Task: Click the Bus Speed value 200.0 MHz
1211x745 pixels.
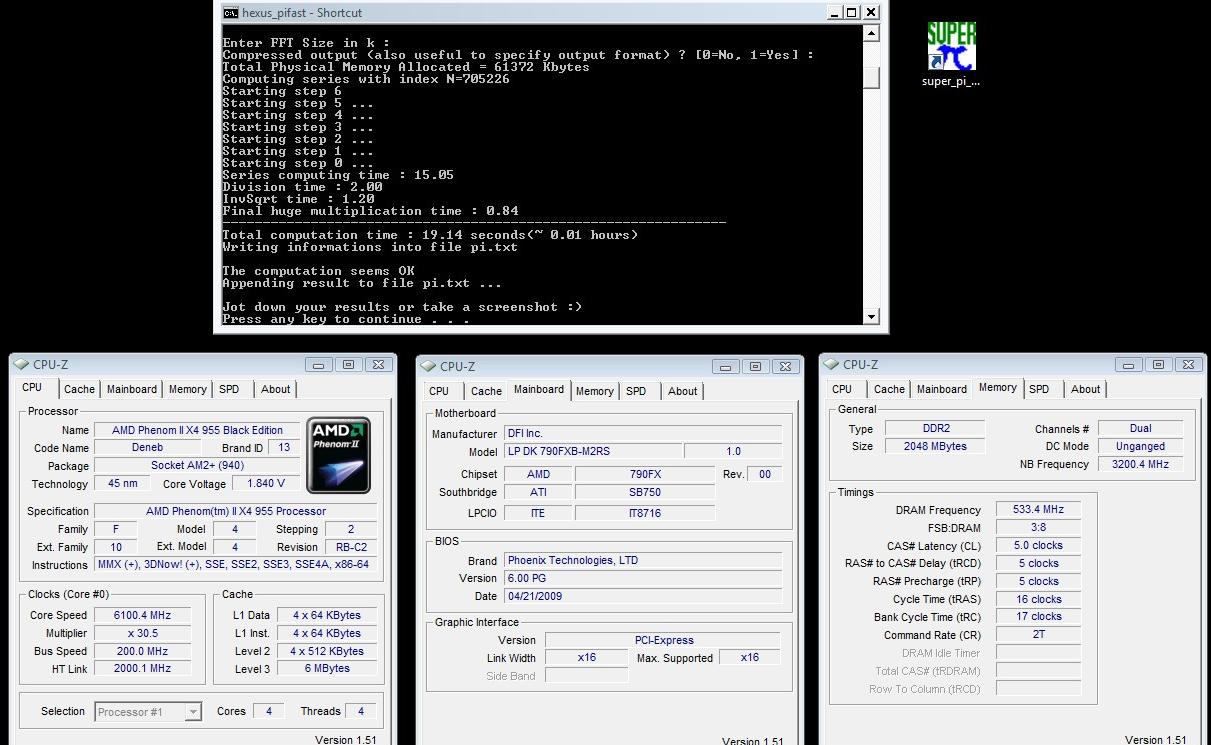Action: point(143,652)
